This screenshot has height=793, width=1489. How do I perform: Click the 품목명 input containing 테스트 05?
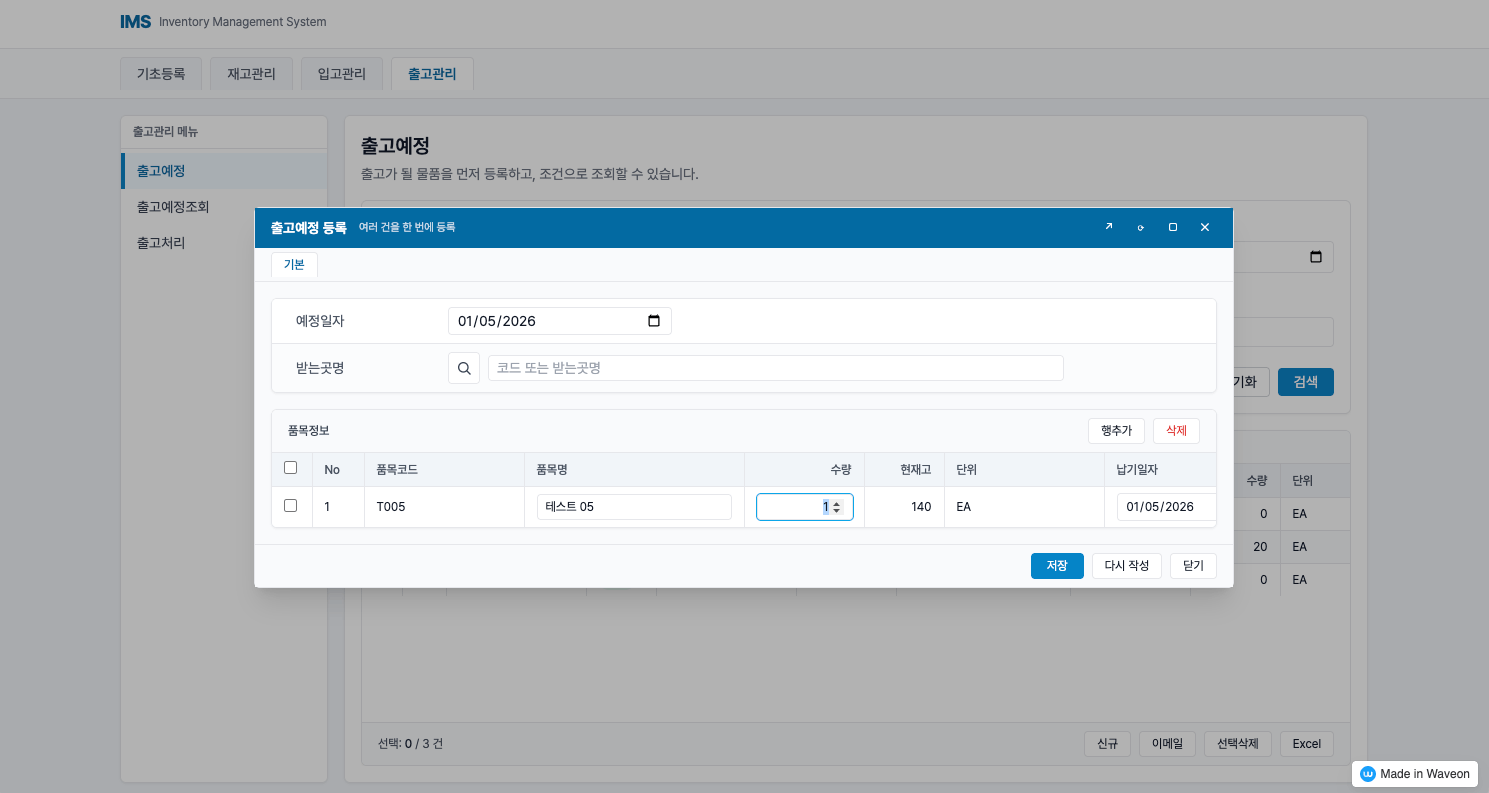pyautogui.click(x=634, y=506)
